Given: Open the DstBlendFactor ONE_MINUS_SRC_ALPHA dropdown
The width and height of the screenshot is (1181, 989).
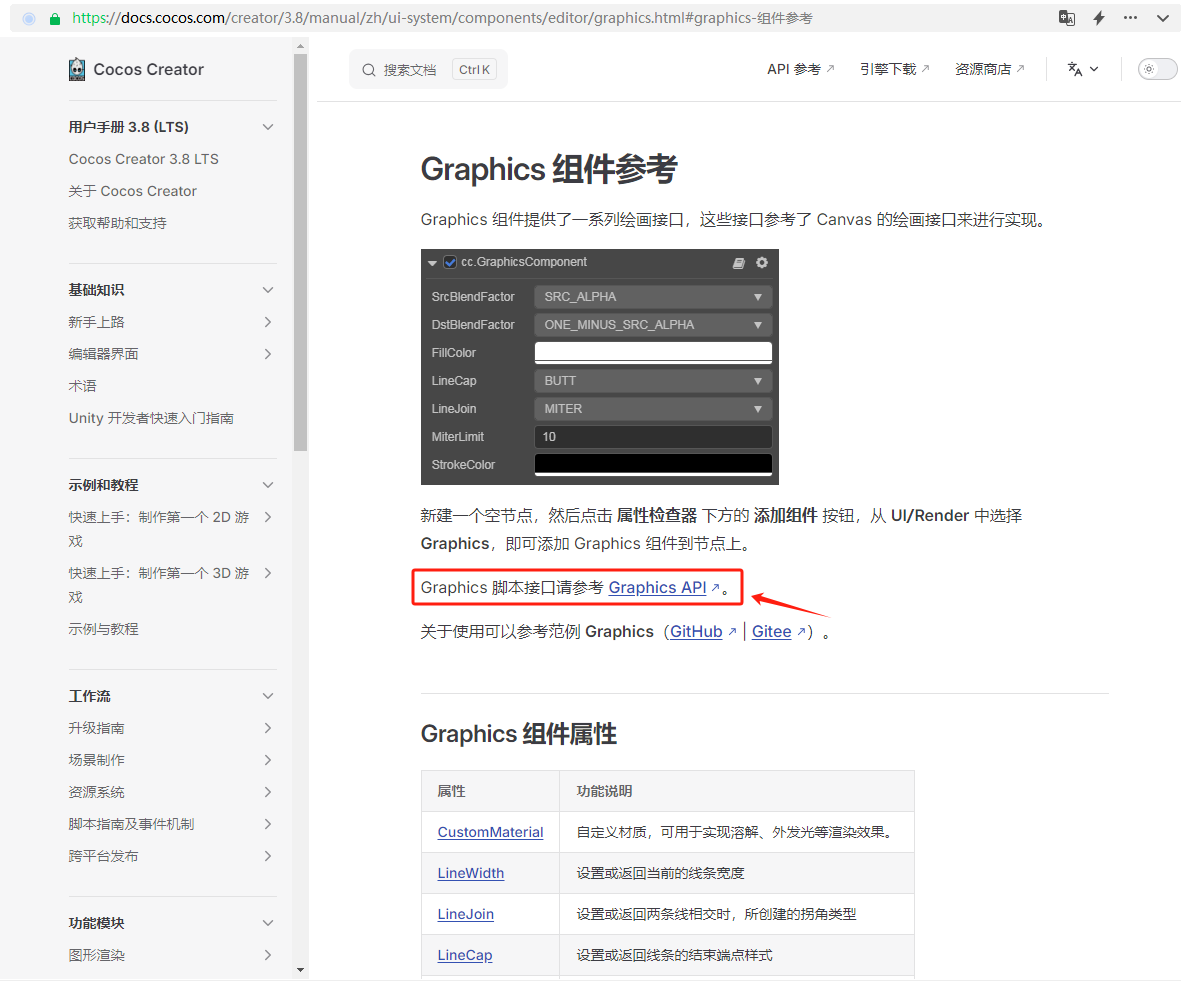Looking at the screenshot, I should click(653, 325).
